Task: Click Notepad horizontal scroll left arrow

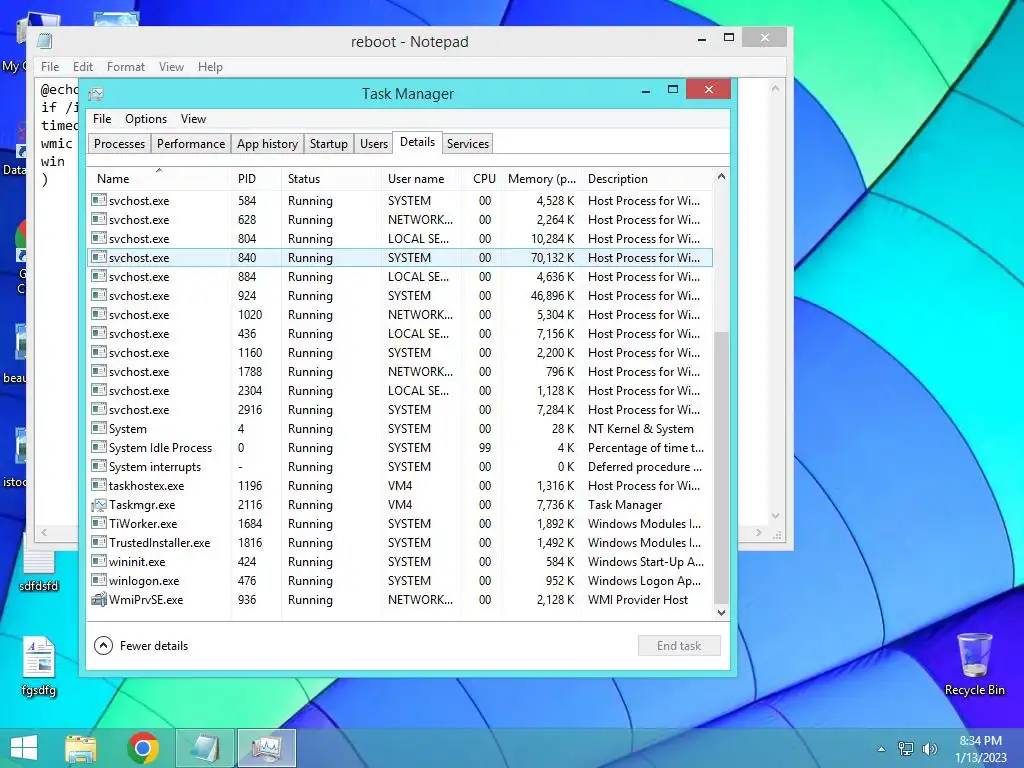Action: (x=44, y=533)
